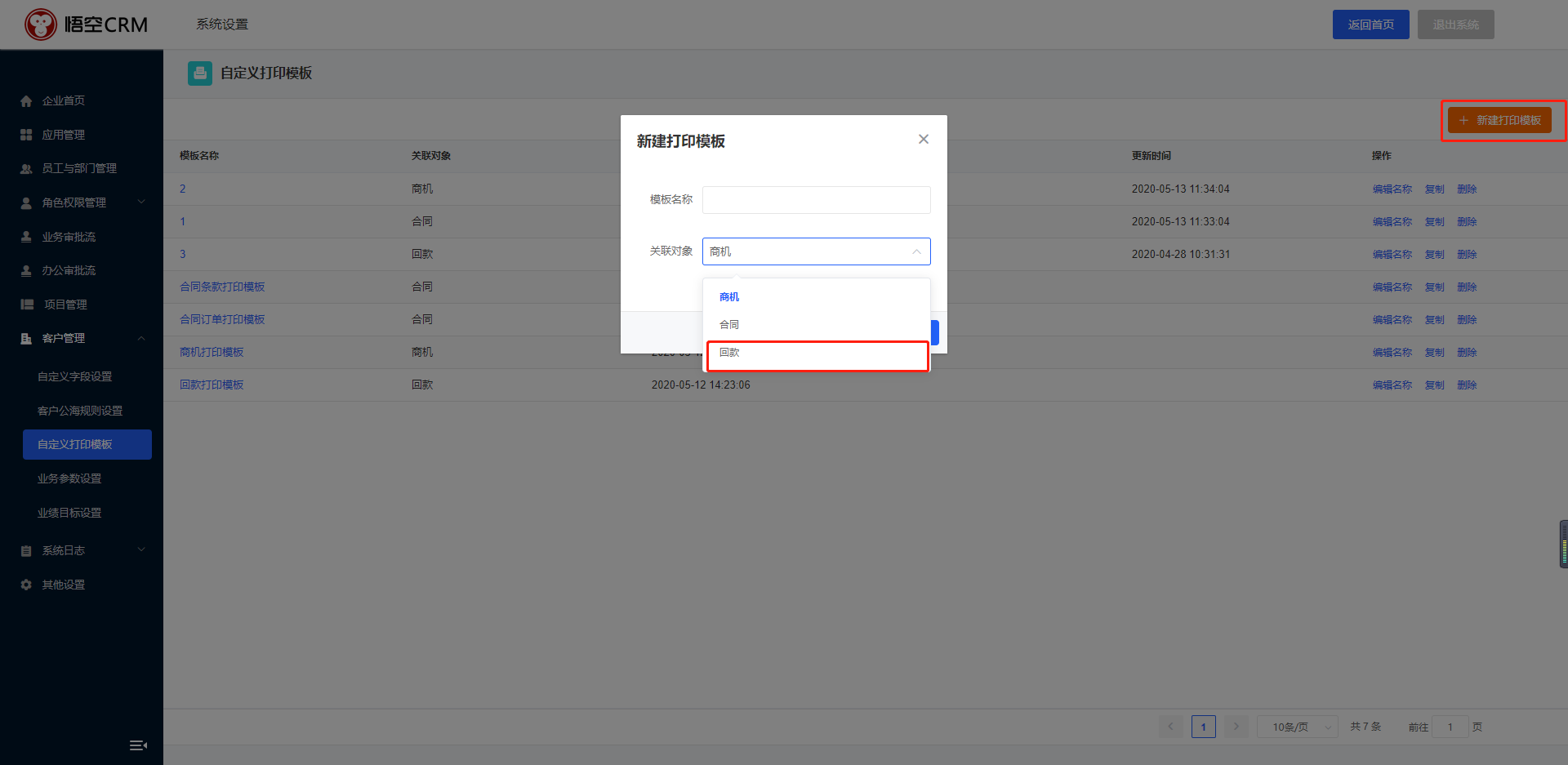Click the user icon beside 角色权限管理
This screenshot has height=765, width=1568.
(x=26, y=202)
